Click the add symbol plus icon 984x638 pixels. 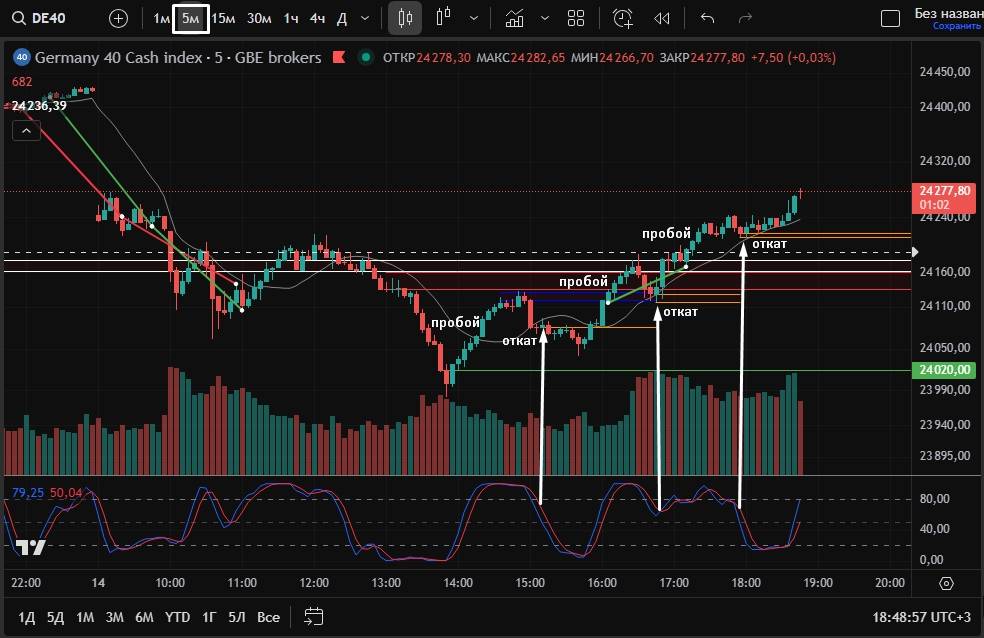click(118, 18)
